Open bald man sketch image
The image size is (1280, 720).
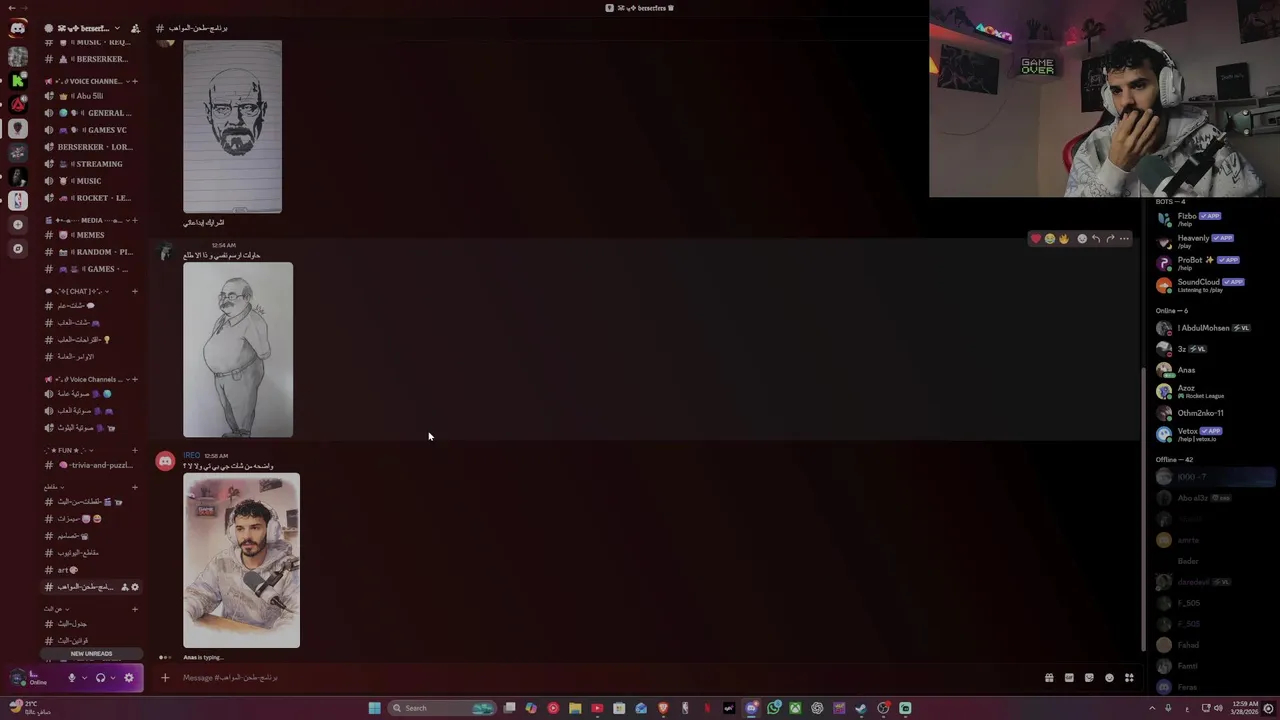[x=233, y=127]
